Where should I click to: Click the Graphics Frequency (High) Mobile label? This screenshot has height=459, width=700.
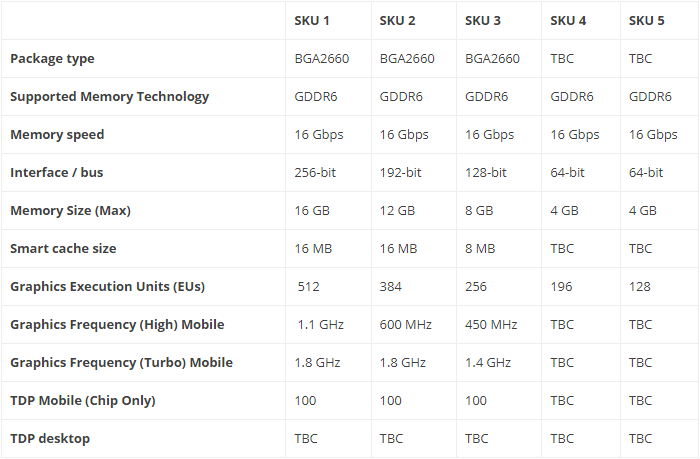point(117,325)
